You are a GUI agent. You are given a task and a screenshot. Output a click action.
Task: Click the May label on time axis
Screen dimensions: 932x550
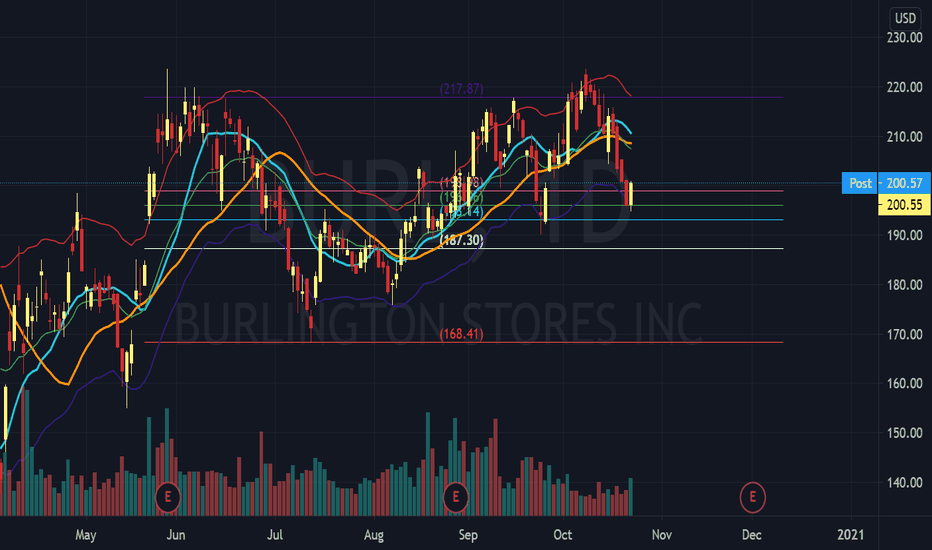click(x=86, y=535)
